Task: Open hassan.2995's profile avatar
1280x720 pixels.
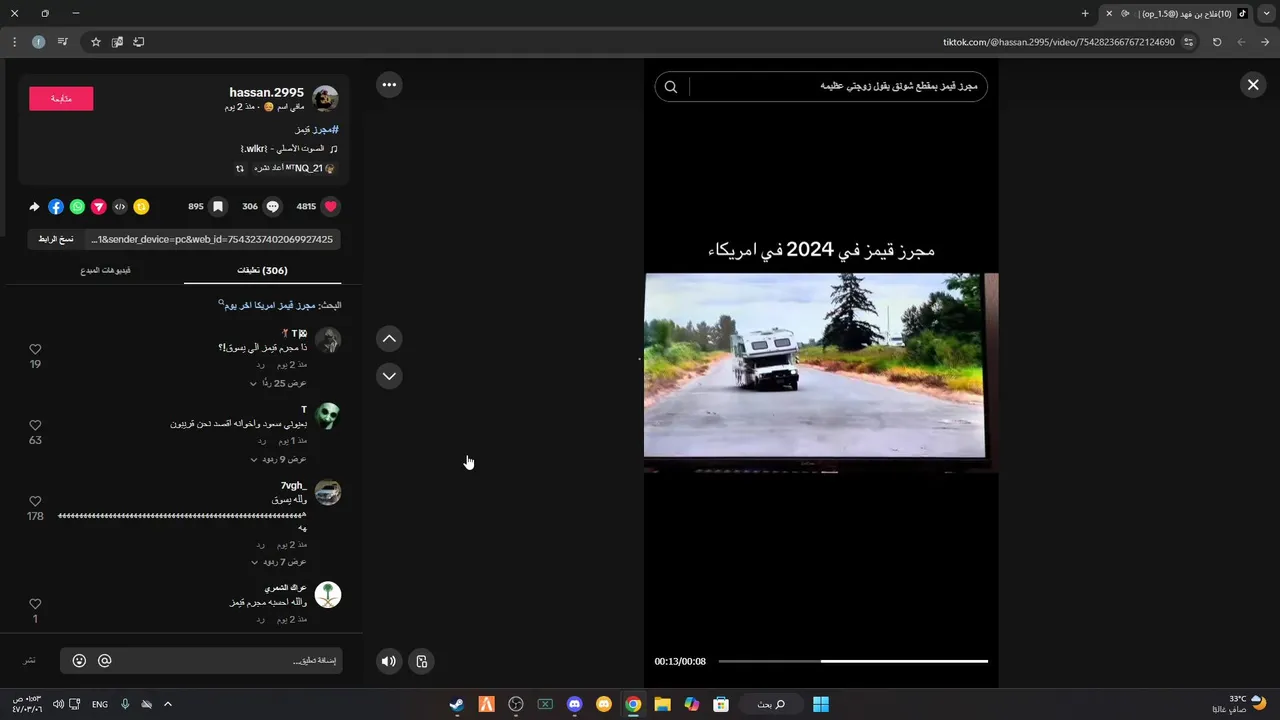Action: [326, 98]
